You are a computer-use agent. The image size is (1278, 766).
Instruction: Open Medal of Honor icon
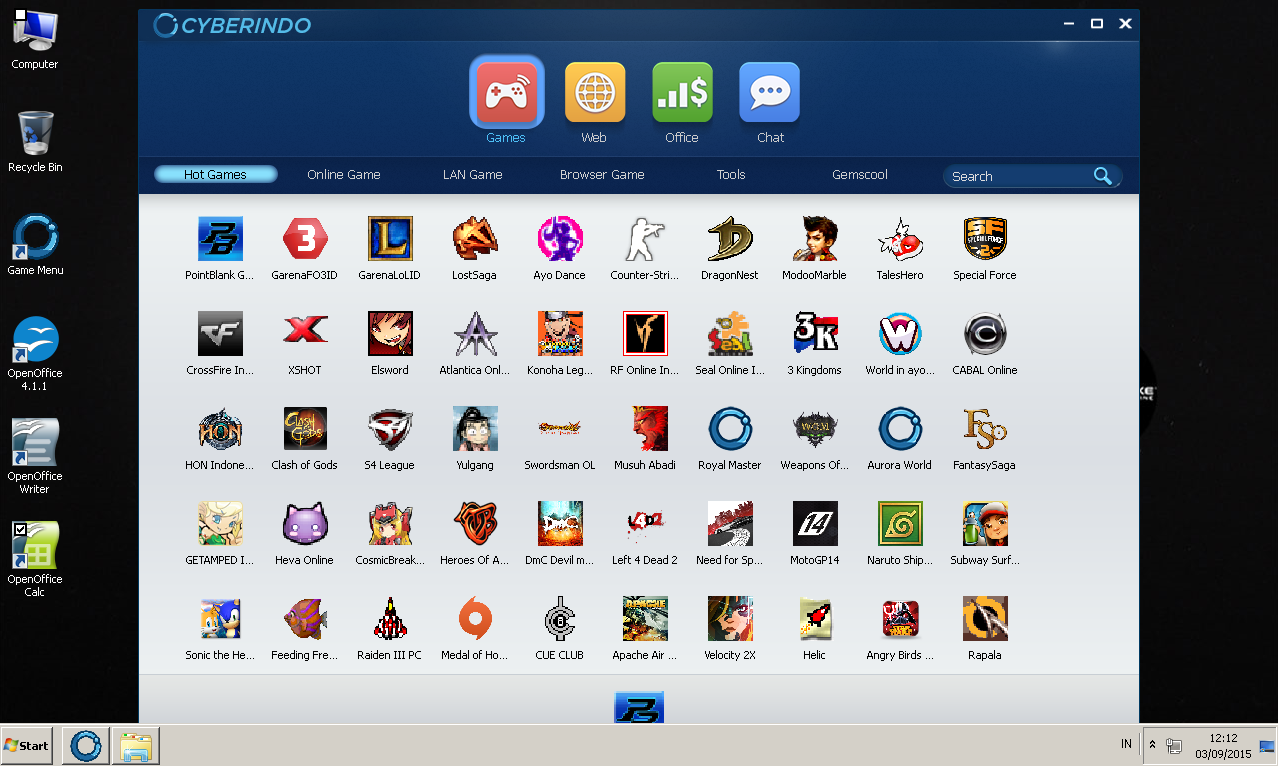[474, 618]
